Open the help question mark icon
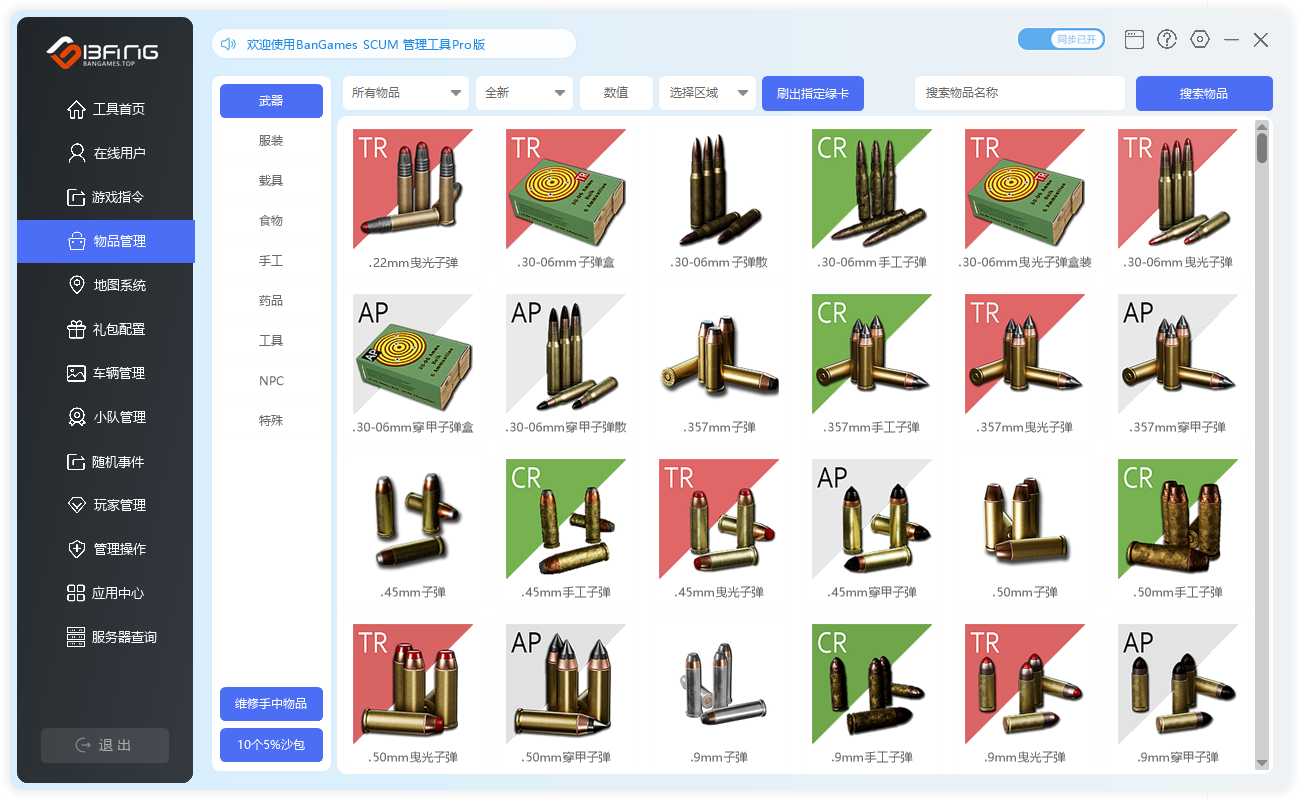The height and width of the screenshot is (800, 1300). (1167, 40)
